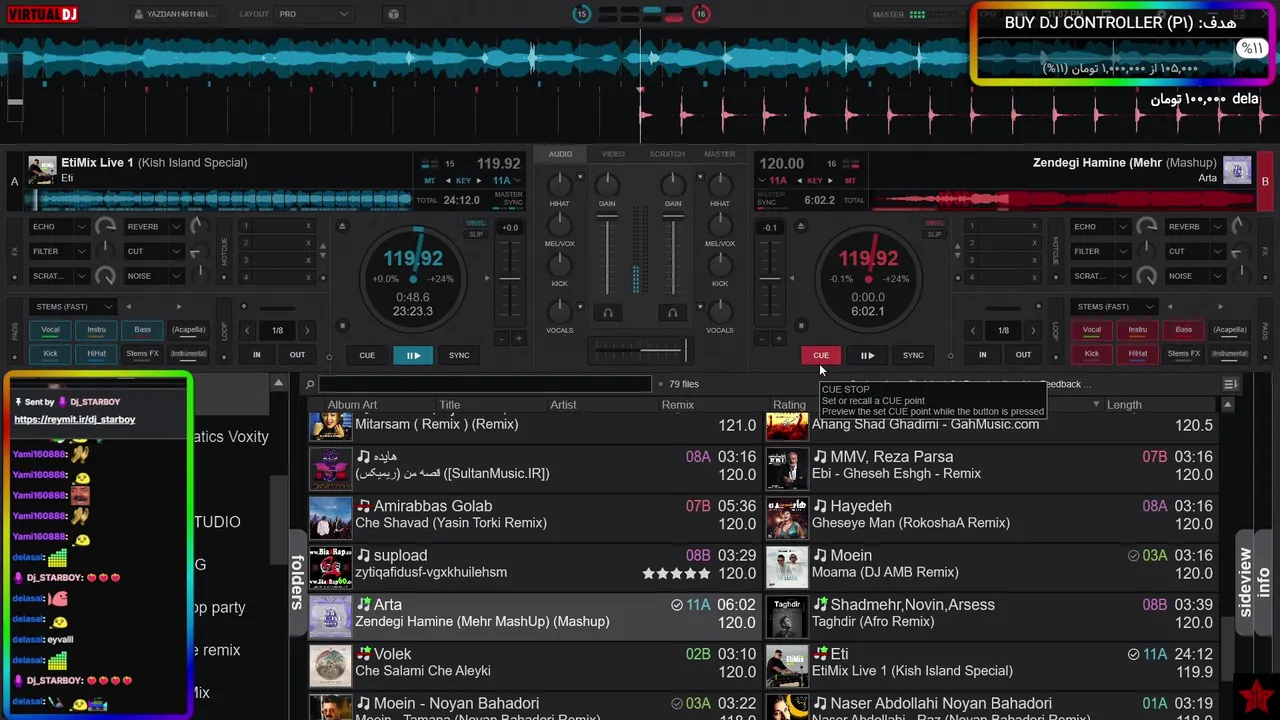Switch mixer to AUDIO tab
Image resolution: width=1280 pixels, height=720 pixels.
(x=560, y=154)
